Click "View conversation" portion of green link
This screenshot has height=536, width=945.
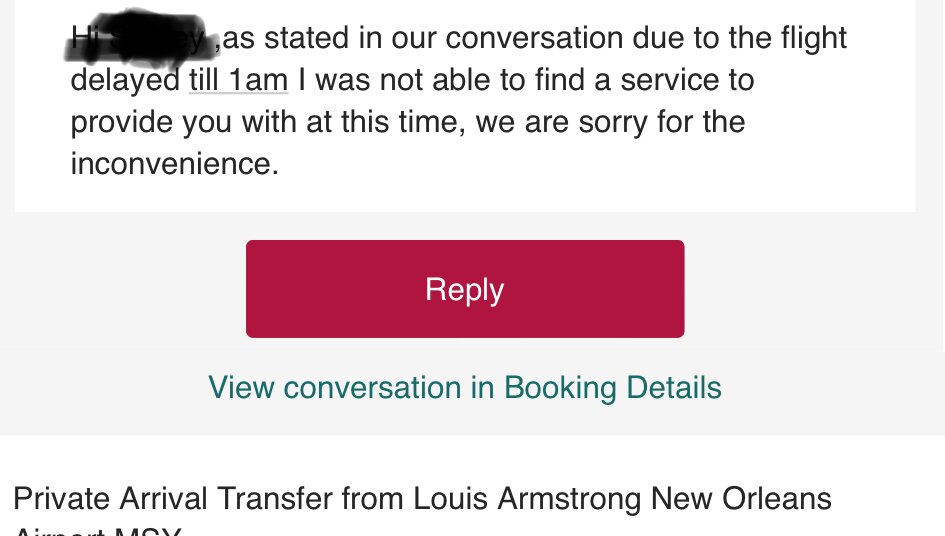click(x=334, y=387)
